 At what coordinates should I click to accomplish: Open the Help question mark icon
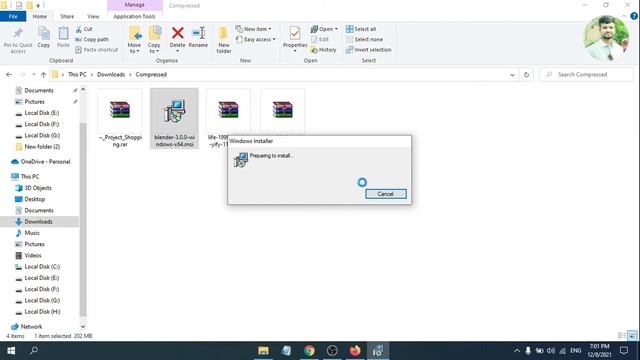tap(634, 16)
